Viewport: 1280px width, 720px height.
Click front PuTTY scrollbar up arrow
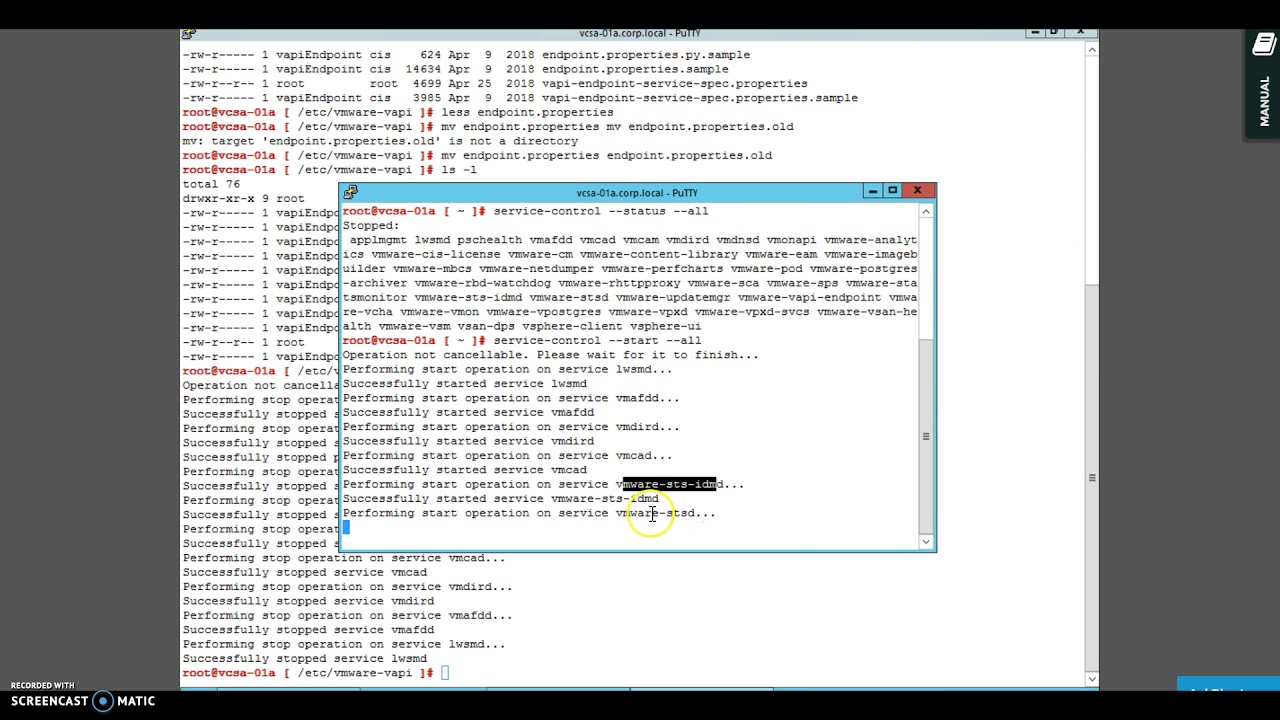click(x=926, y=211)
